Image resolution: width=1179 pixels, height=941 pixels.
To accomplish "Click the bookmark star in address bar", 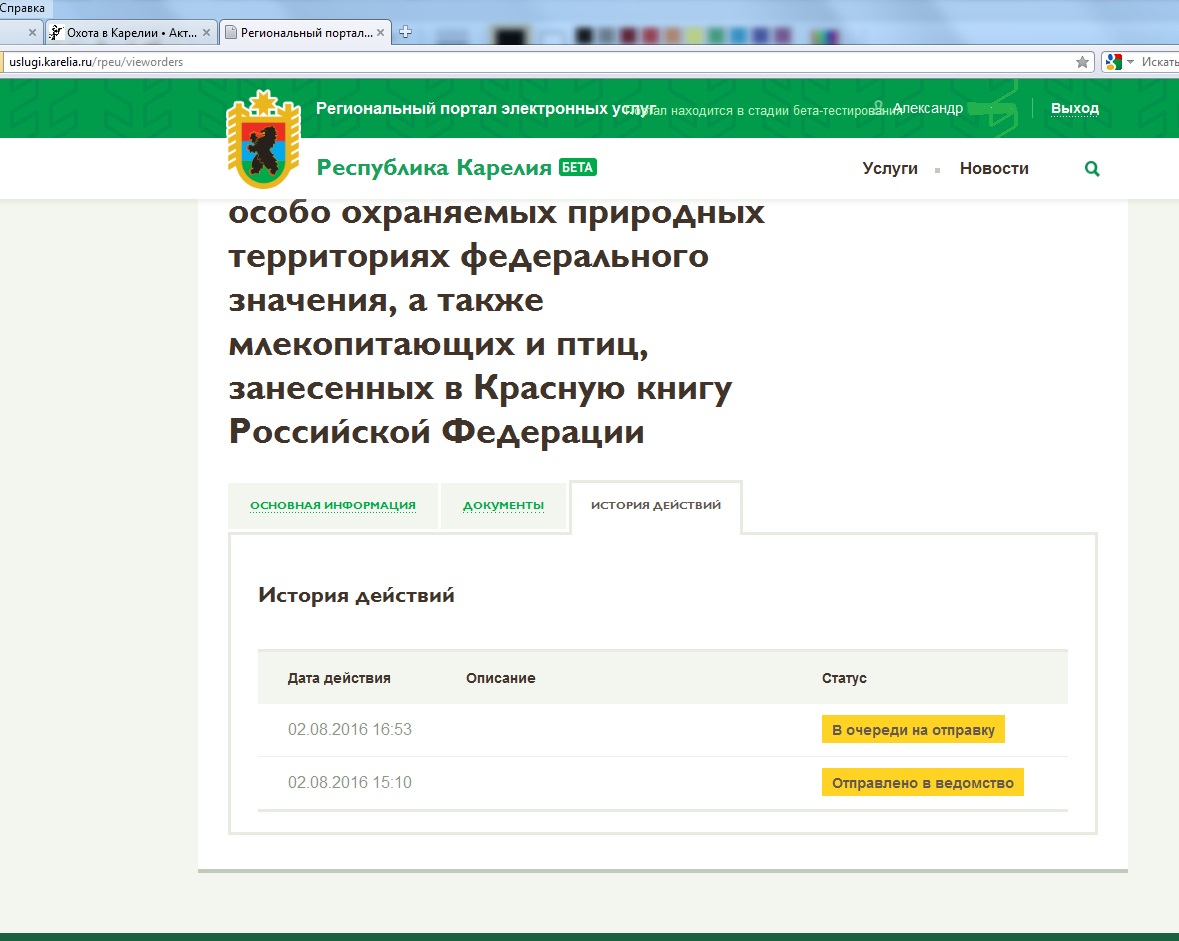I will 1082,62.
